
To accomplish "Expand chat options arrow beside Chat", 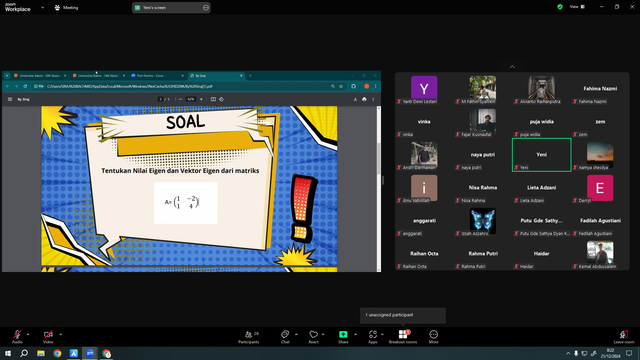I will pyautogui.click(x=296, y=334).
